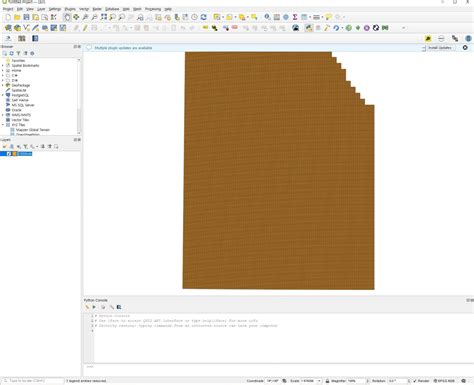
Task: Click the Python Console input line
Action: click(x=278, y=367)
